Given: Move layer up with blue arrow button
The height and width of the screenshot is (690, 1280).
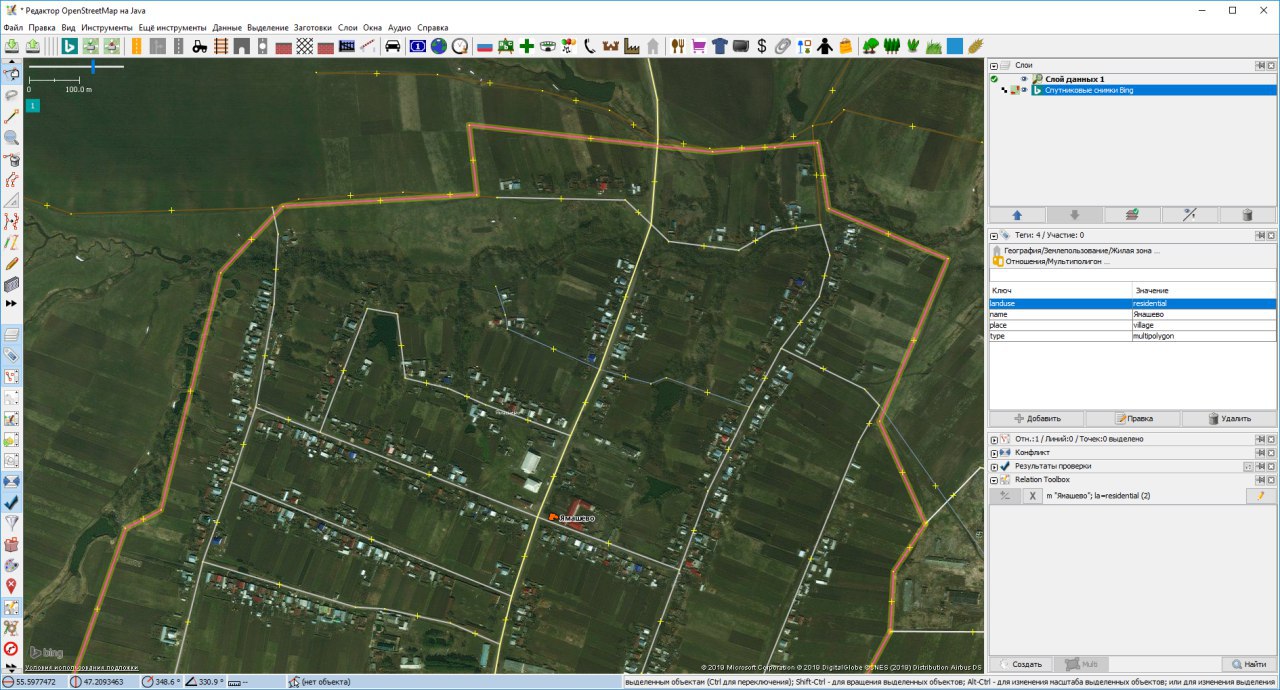Looking at the screenshot, I should (1017, 214).
